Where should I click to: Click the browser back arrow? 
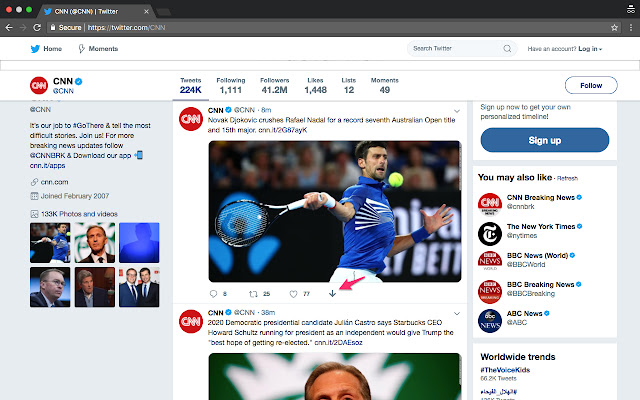click(9, 27)
